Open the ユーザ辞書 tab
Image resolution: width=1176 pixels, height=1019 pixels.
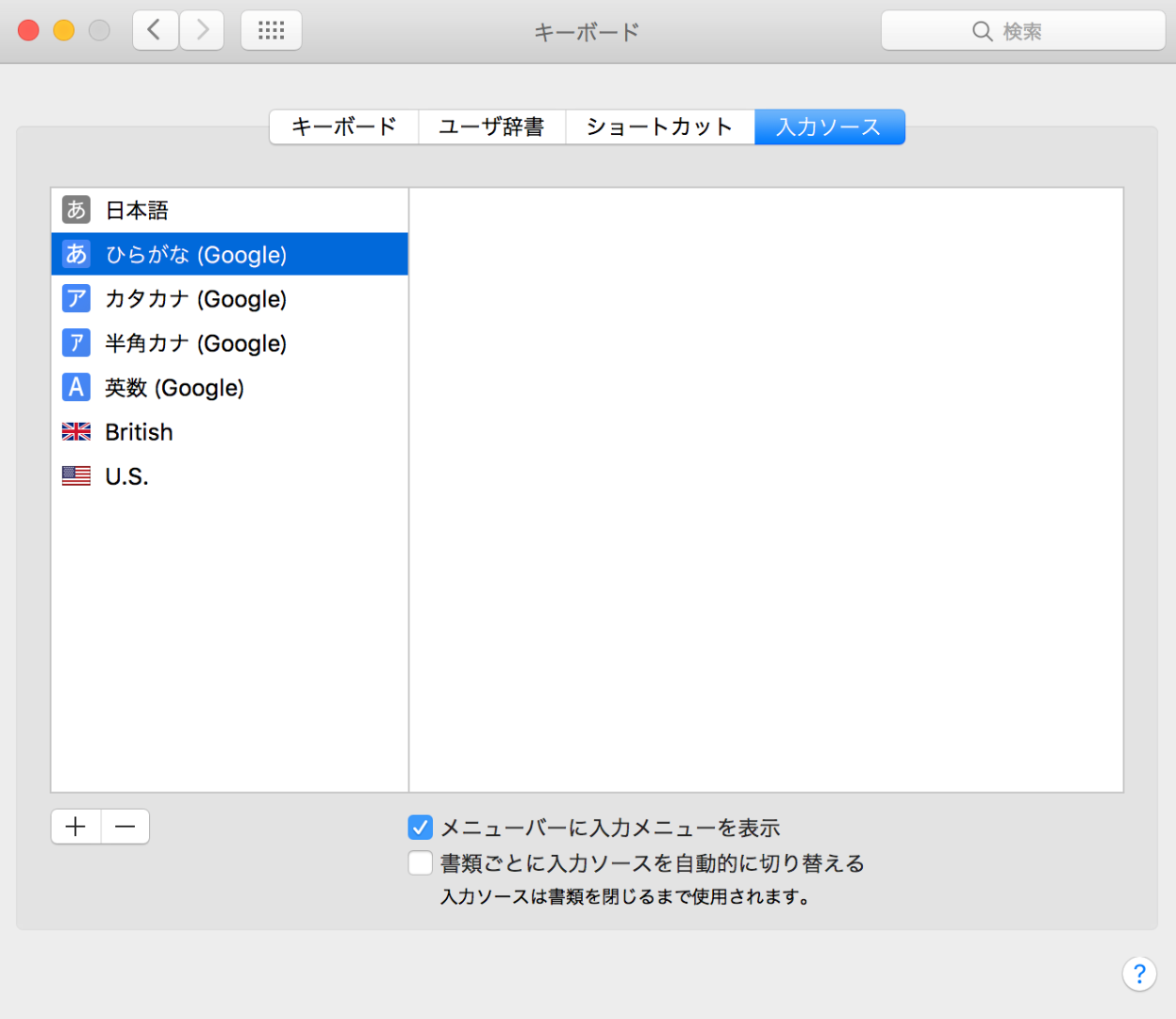[491, 127]
